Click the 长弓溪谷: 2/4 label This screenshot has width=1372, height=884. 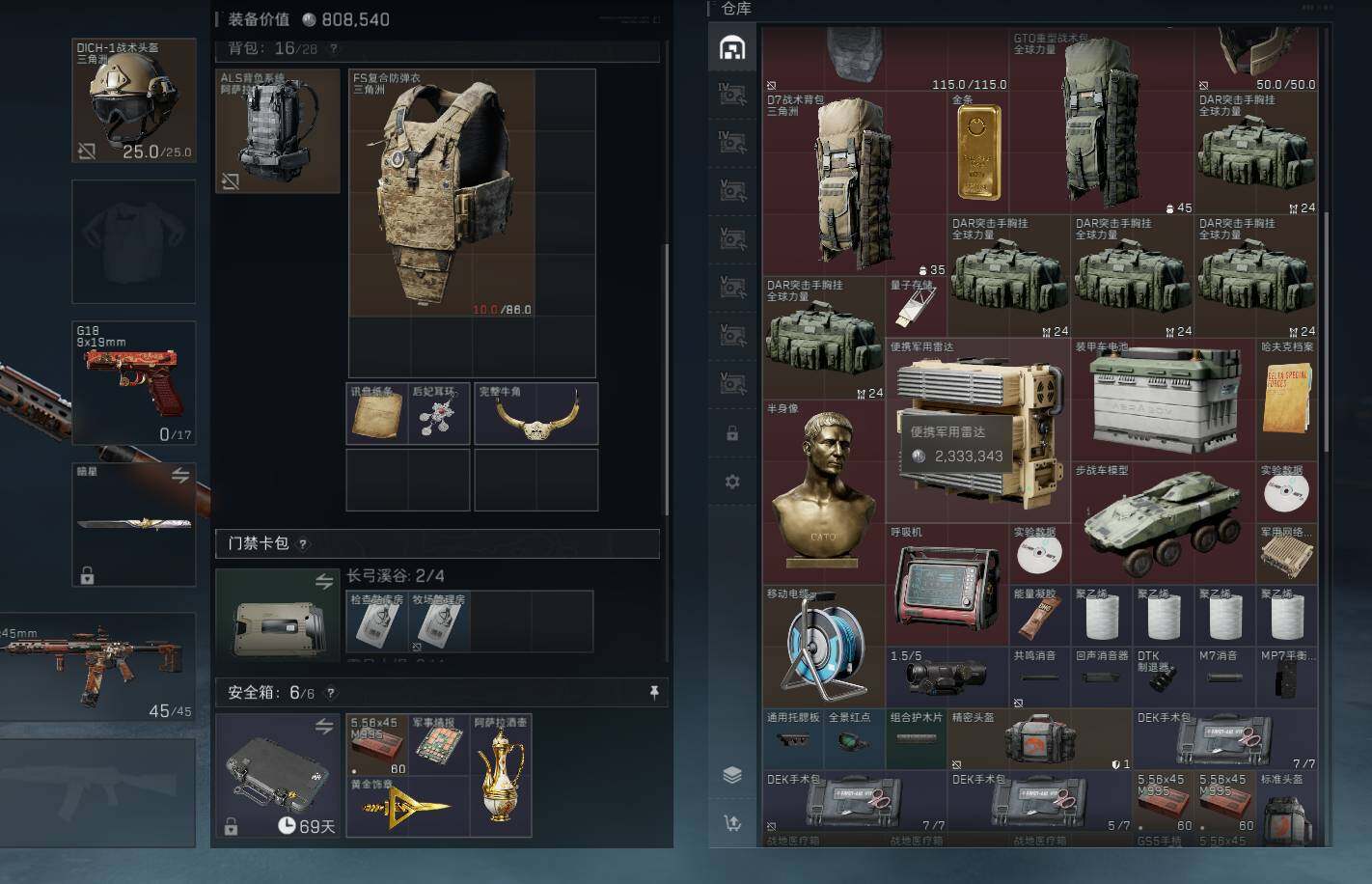click(396, 576)
